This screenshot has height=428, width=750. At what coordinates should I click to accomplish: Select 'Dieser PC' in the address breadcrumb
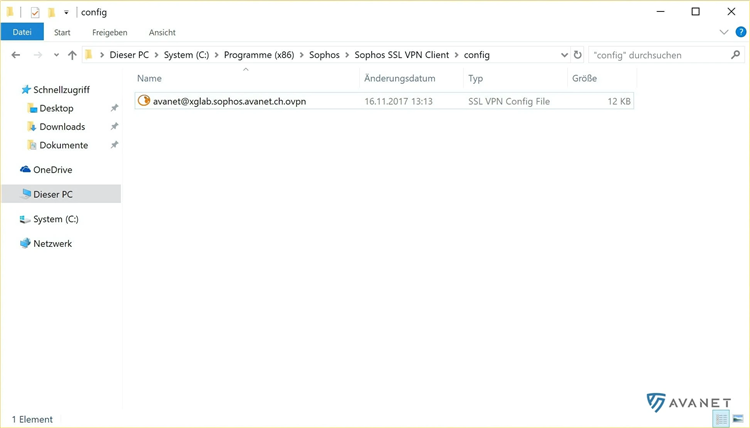click(129, 55)
